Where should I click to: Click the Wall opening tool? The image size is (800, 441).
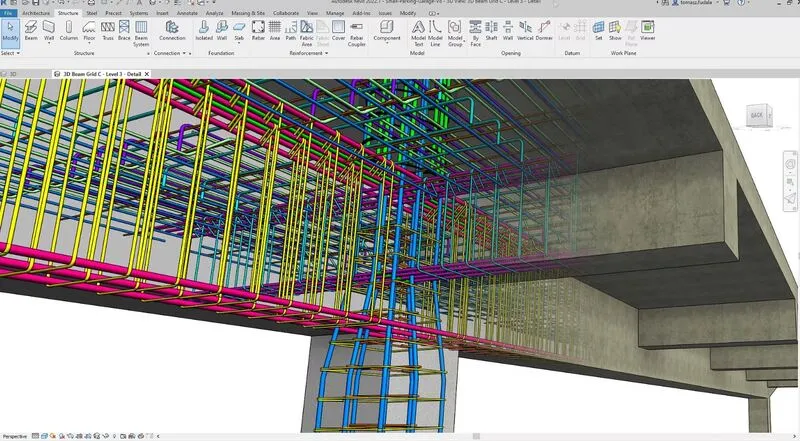point(508,31)
